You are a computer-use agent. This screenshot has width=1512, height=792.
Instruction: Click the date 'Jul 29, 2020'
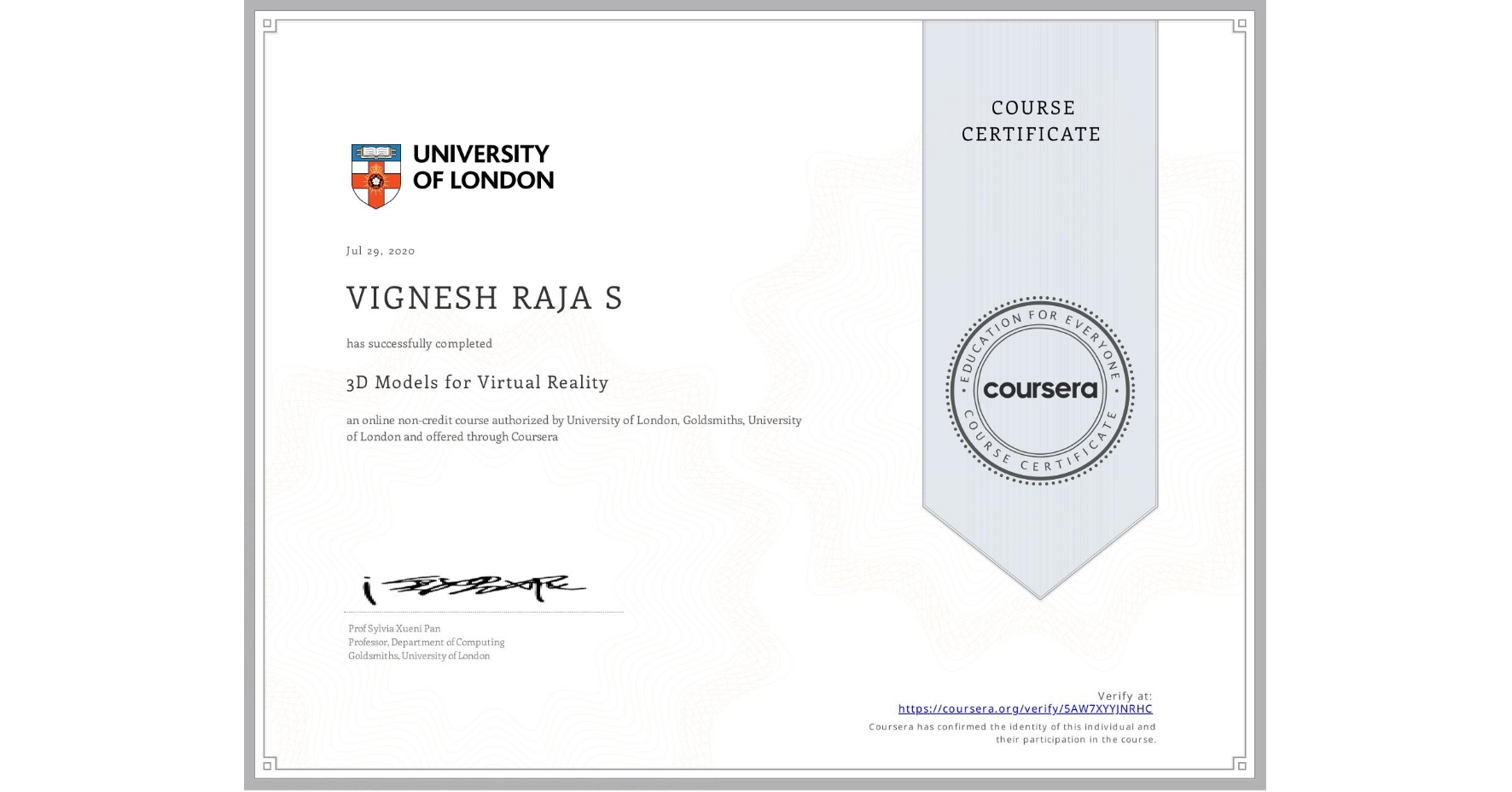[380, 250]
